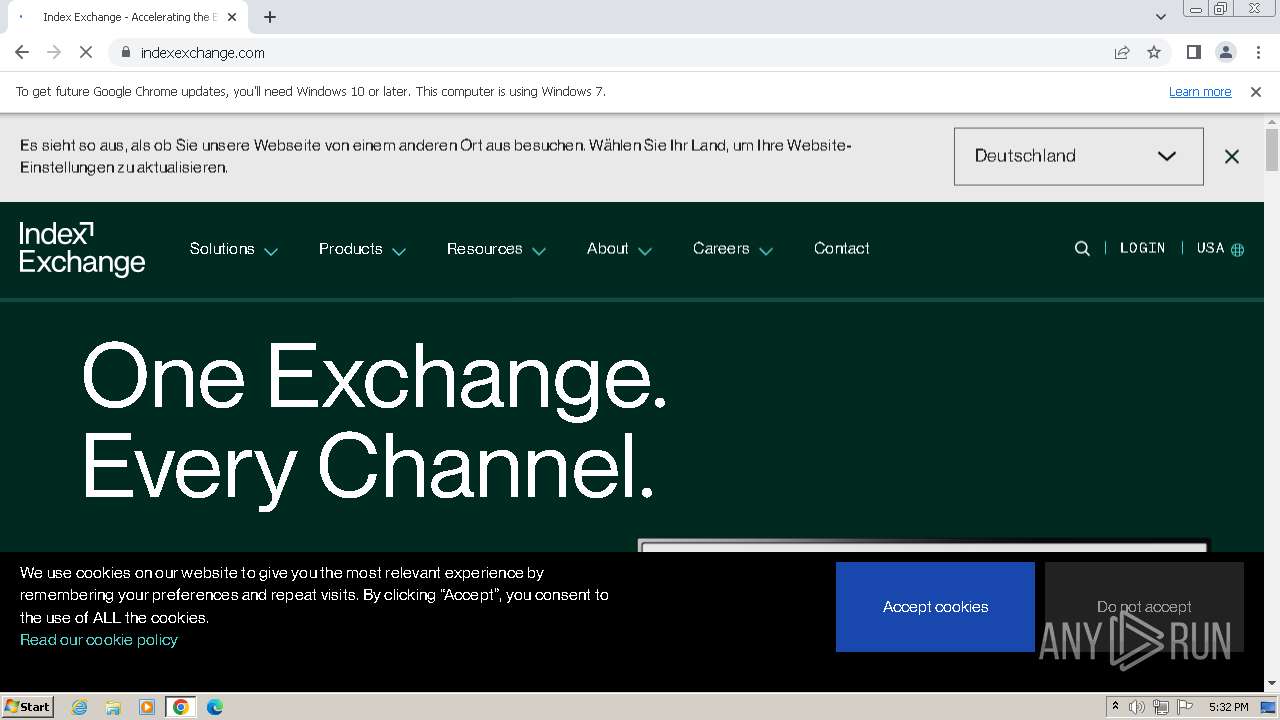Open a new browser tab
1280x720 pixels.
coord(270,17)
